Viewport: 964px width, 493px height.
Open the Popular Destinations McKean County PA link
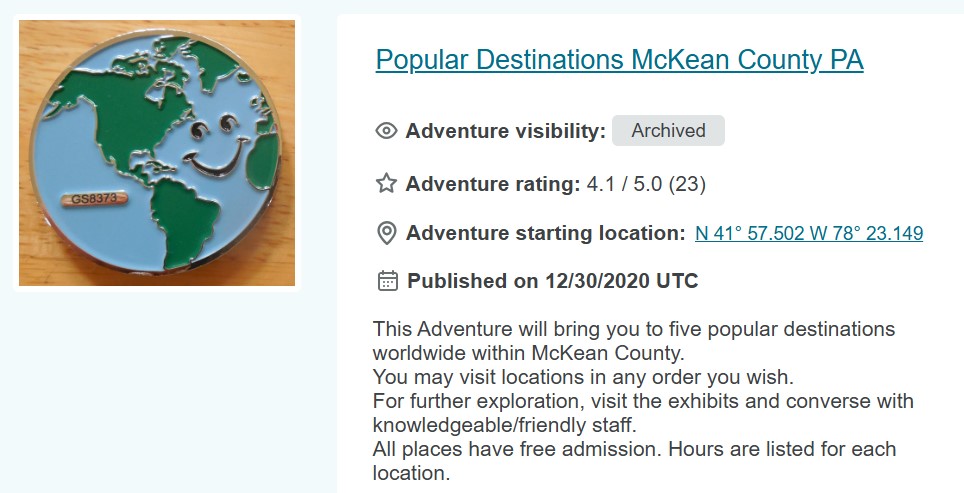pyautogui.click(x=619, y=60)
